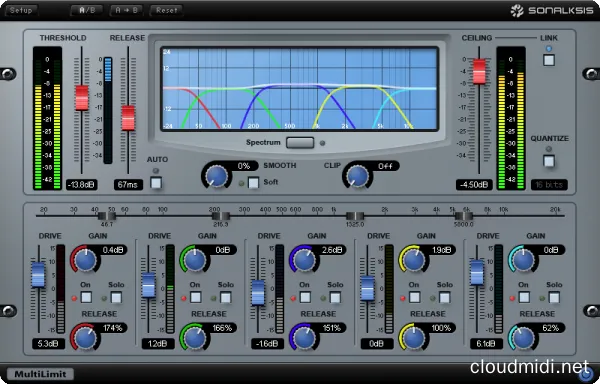This screenshot has width=600, height=384.
Task: Toggle the red band Solo switch
Action: (116, 298)
